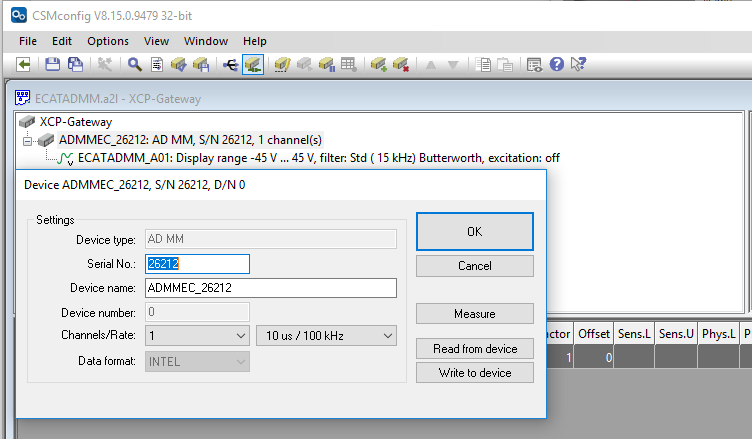The height and width of the screenshot is (439, 752).
Task: Open the View menu
Action: click(x=156, y=41)
